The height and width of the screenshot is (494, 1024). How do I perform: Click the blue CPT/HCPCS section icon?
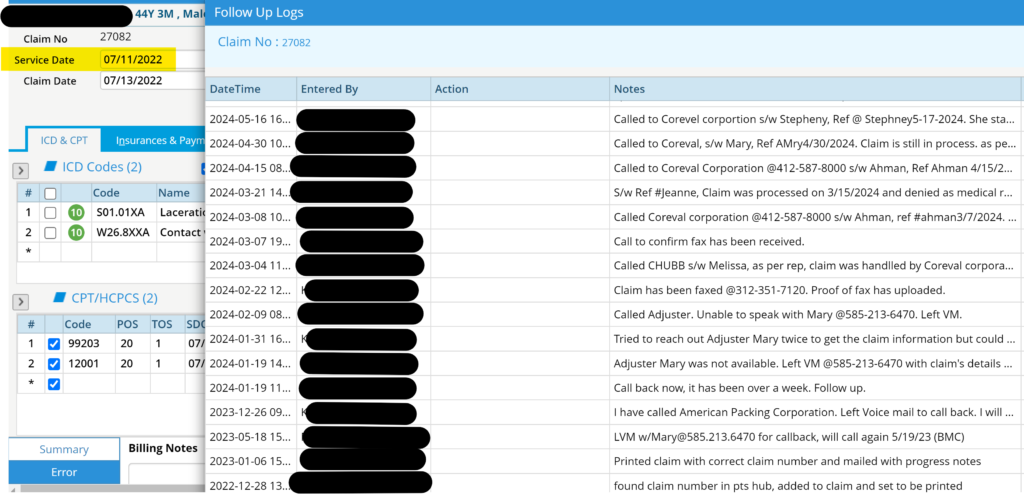click(x=58, y=298)
